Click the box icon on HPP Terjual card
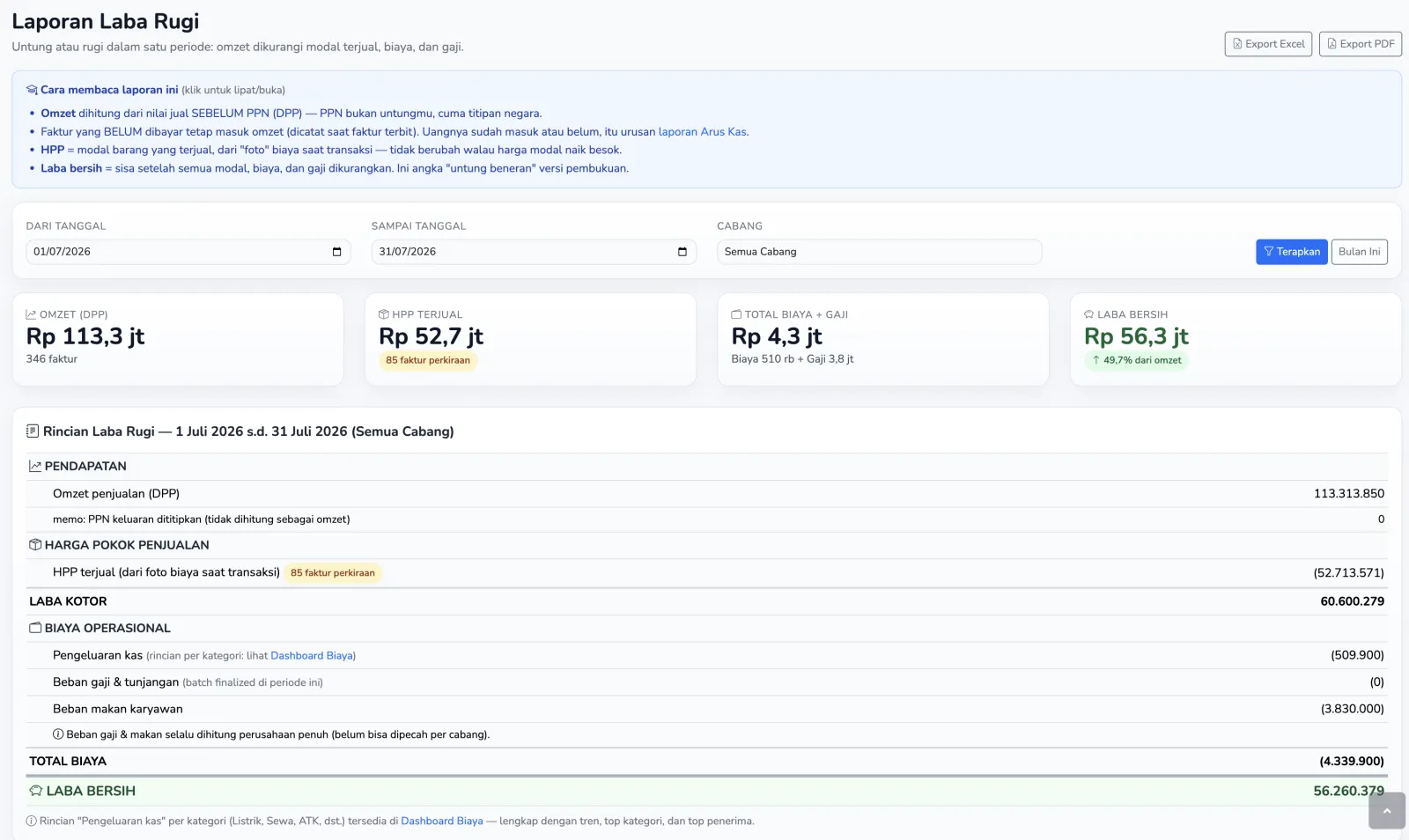The image size is (1409, 840). [384, 314]
